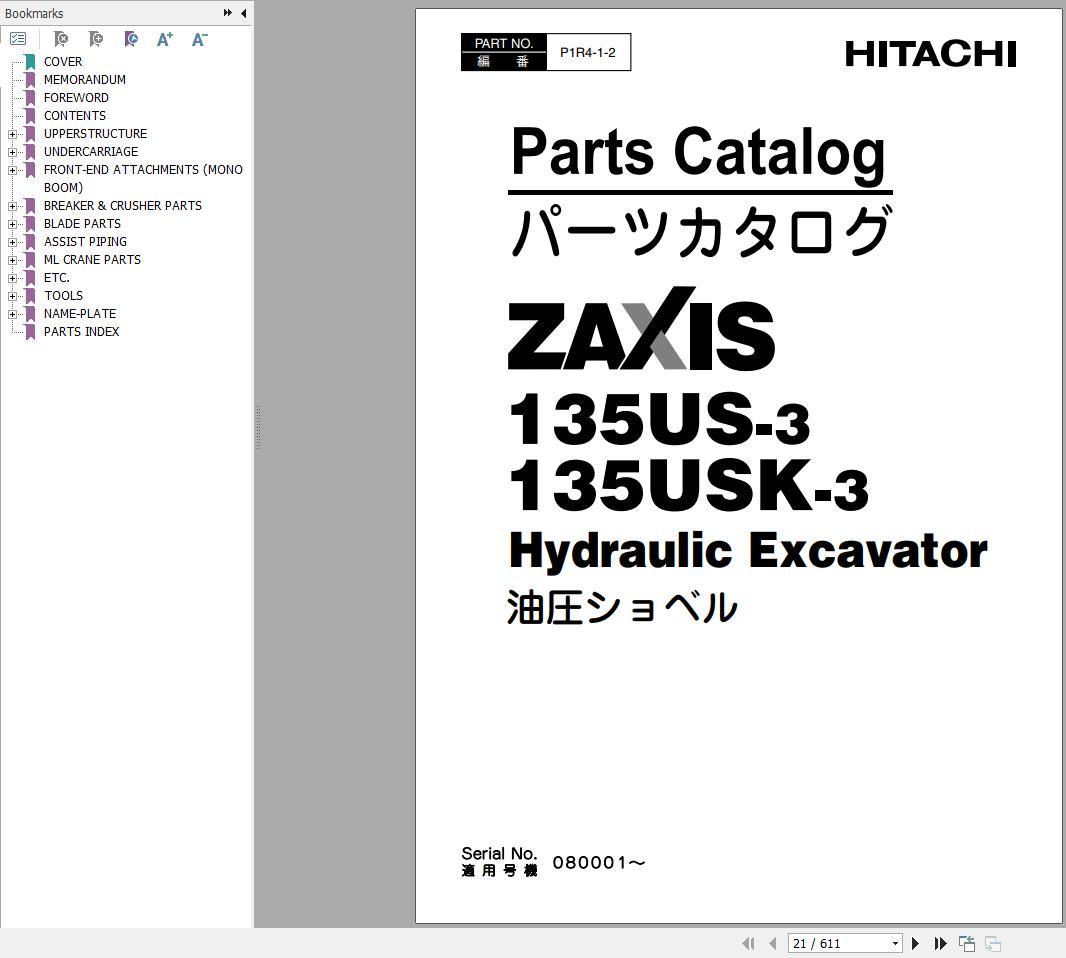This screenshot has height=958, width=1066.
Task: Click part number P1R4-1-2 on page
Action: coord(587,52)
